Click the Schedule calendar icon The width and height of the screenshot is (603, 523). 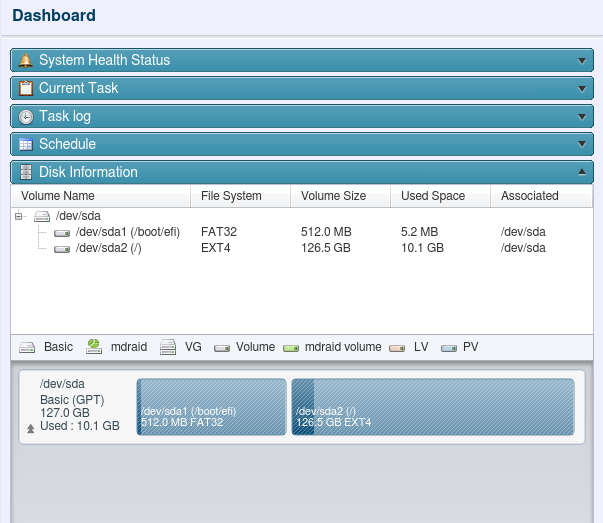click(26, 144)
